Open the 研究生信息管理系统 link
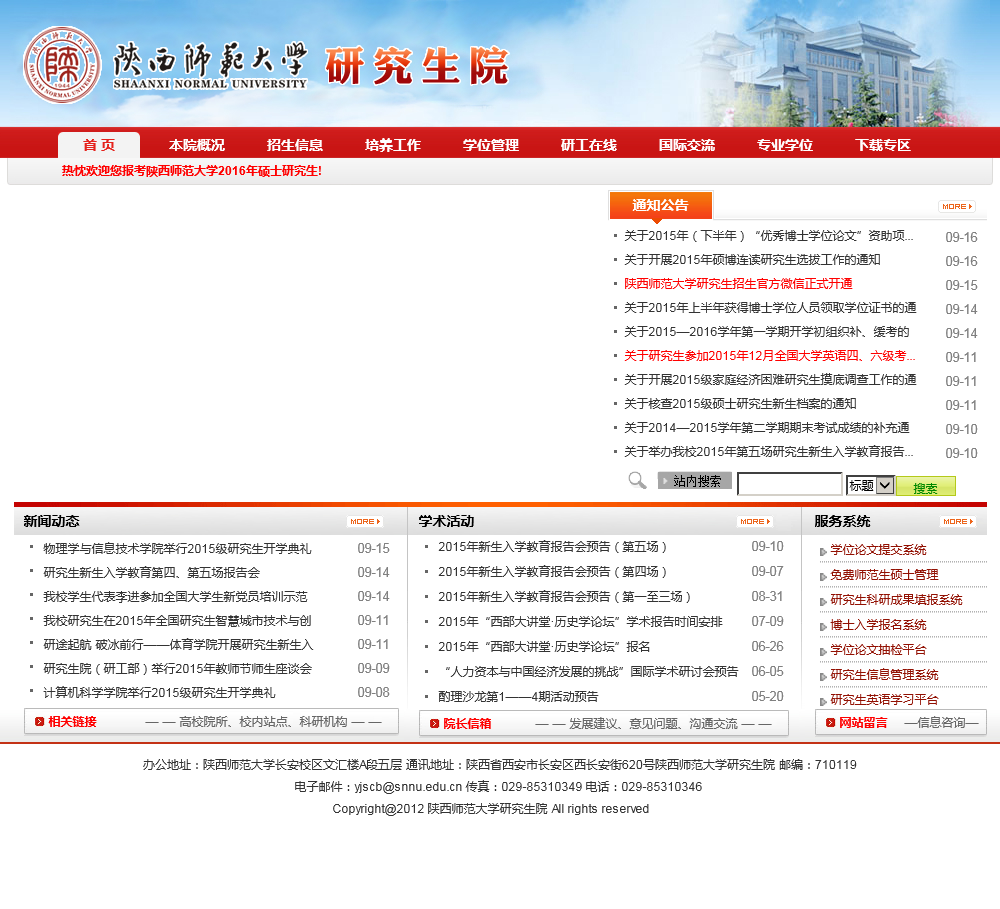This screenshot has height=909, width=1000. tap(884, 675)
